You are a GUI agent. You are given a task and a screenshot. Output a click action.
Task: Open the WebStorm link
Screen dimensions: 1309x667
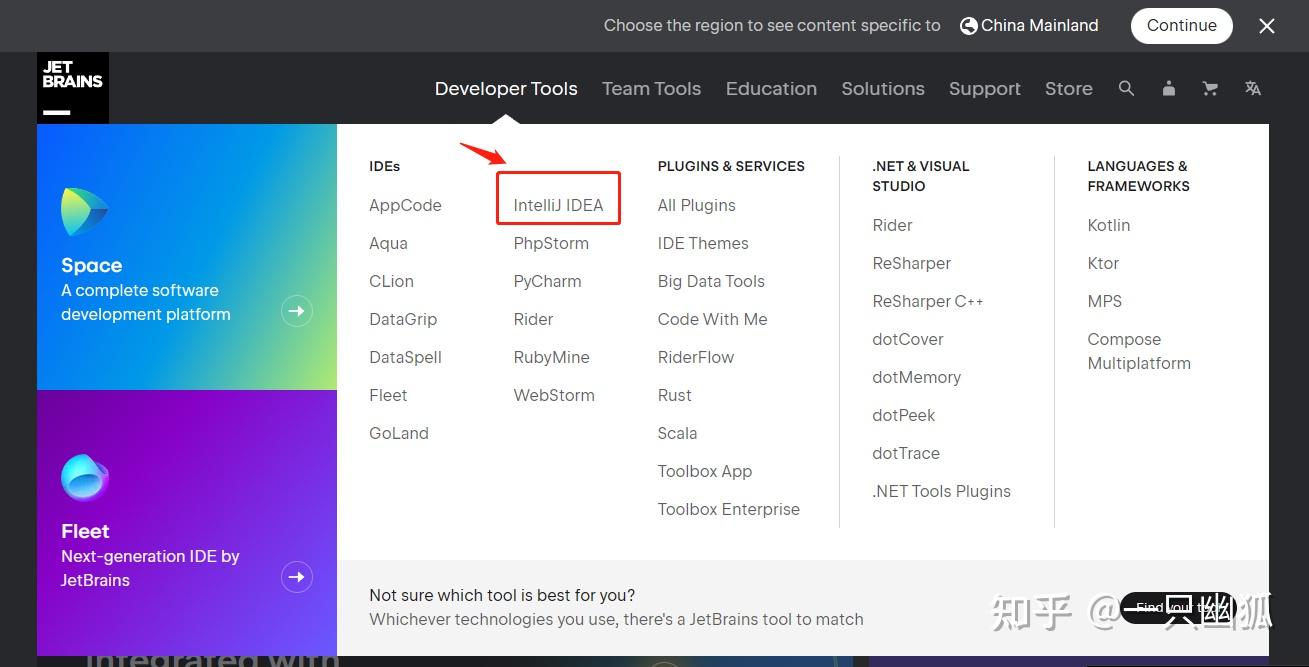pyautogui.click(x=554, y=395)
